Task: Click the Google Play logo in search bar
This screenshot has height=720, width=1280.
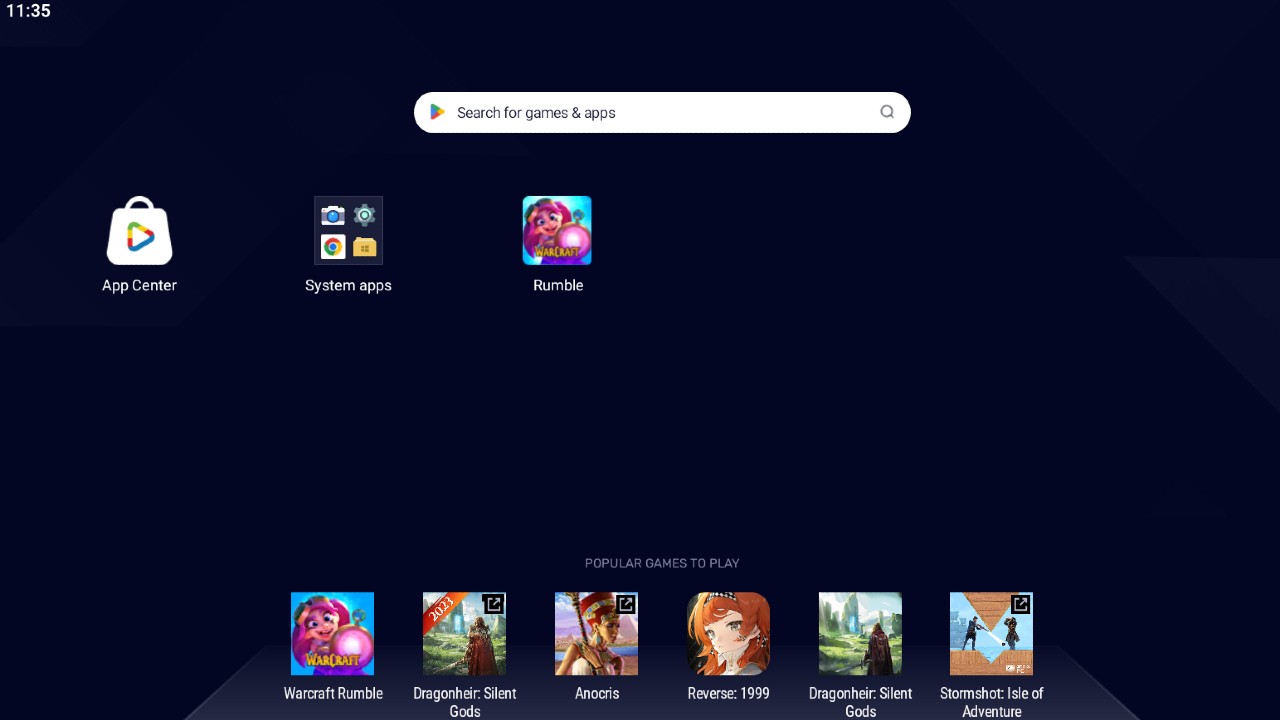Action: [437, 112]
